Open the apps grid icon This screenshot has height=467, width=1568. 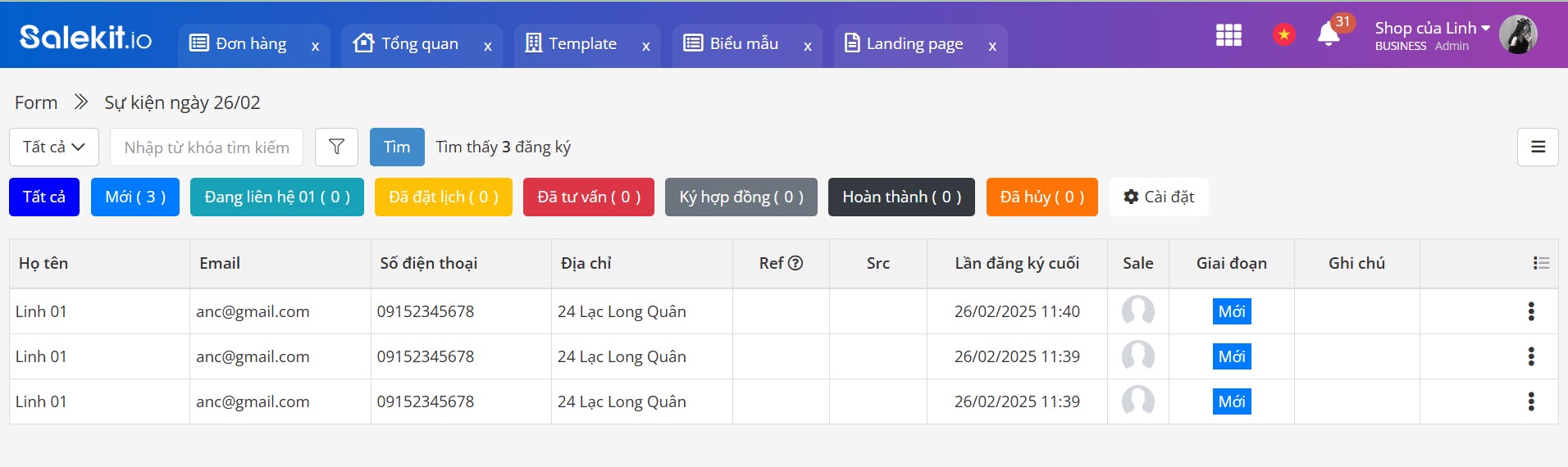pyautogui.click(x=1228, y=34)
